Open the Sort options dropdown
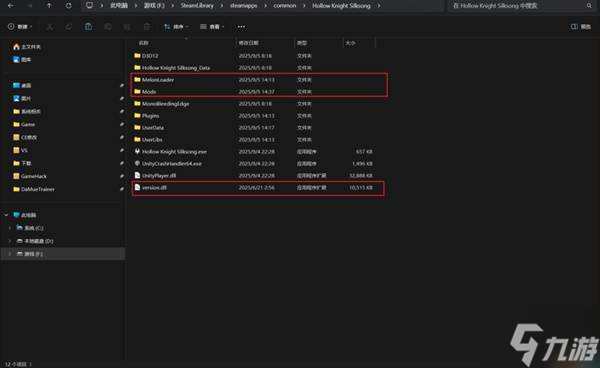This screenshot has width=600, height=368. pyautogui.click(x=176, y=26)
